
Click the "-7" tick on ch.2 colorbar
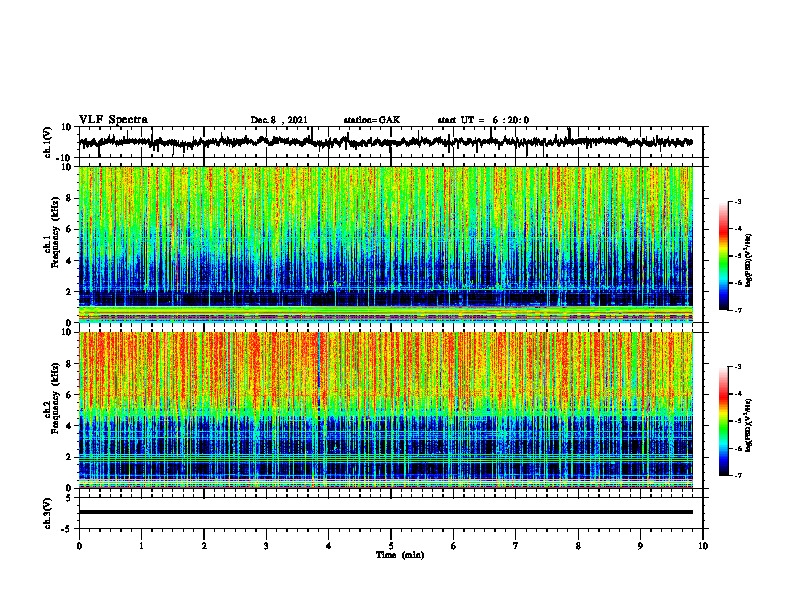click(738, 475)
